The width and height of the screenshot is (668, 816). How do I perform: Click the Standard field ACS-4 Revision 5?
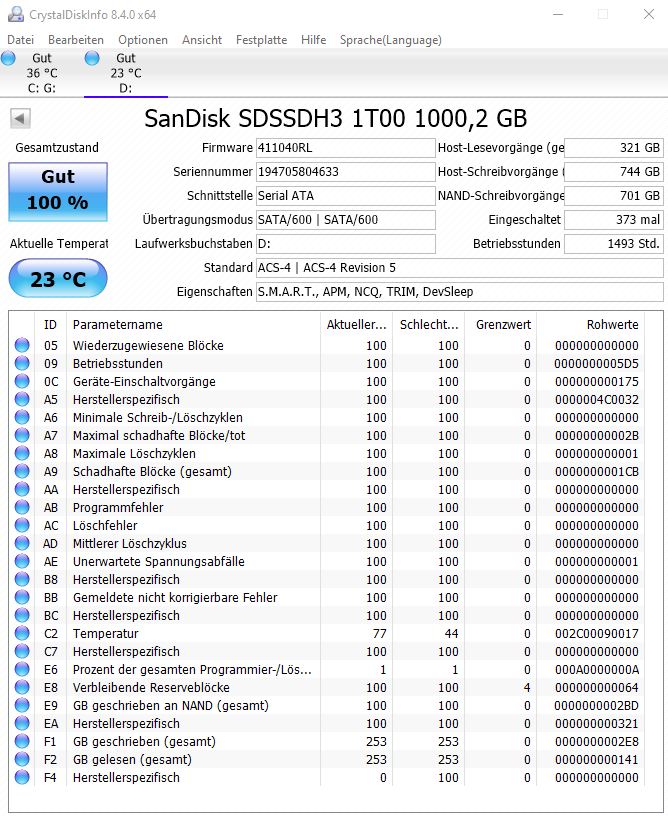(460, 267)
